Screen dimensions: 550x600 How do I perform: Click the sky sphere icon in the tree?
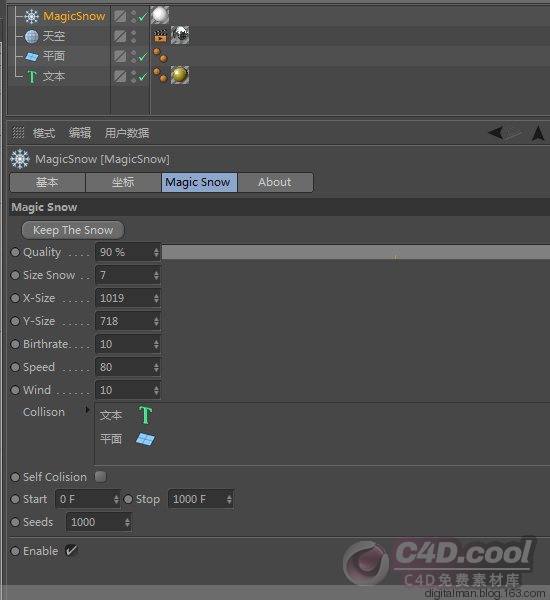click(x=31, y=36)
